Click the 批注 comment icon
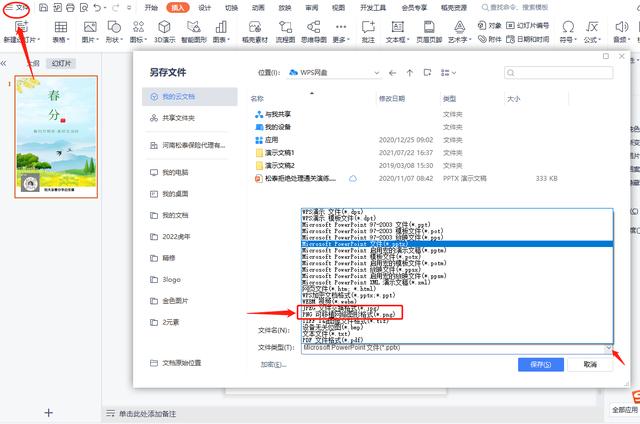Screen dimensions: 640x424 pos(368,27)
